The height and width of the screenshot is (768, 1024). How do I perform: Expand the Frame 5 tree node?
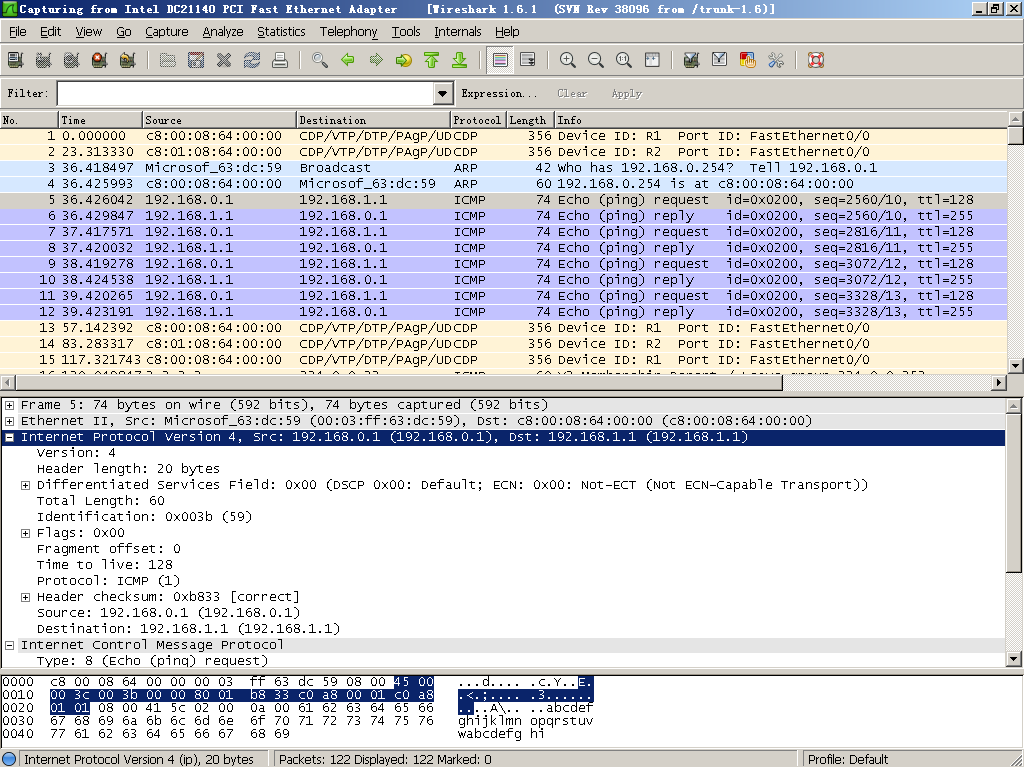(x=10, y=405)
